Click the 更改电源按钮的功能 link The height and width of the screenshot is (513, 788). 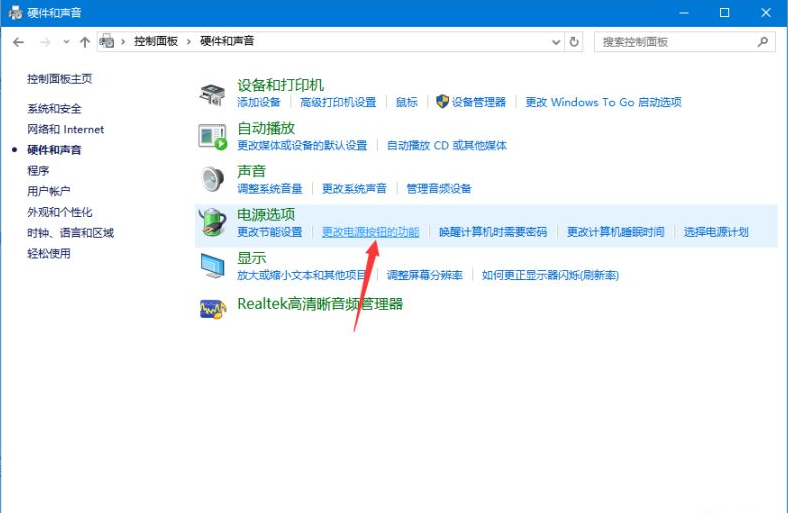click(x=370, y=232)
